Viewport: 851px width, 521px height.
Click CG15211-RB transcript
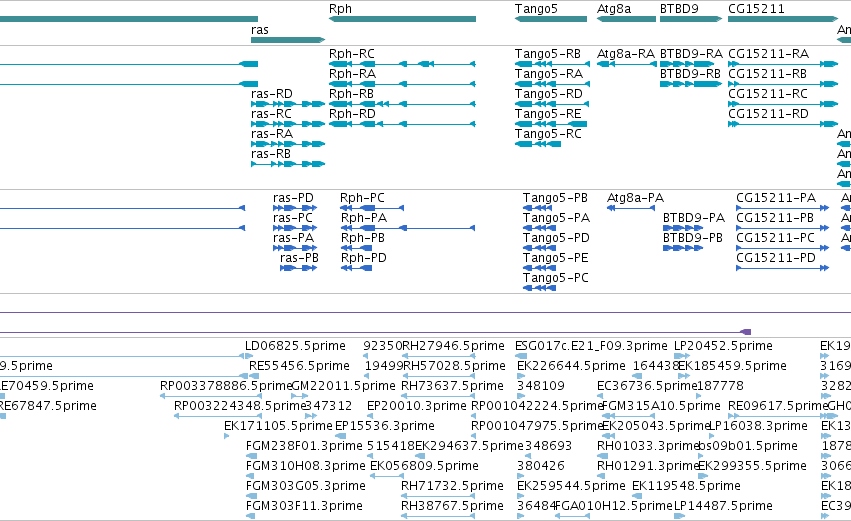(x=783, y=84)
